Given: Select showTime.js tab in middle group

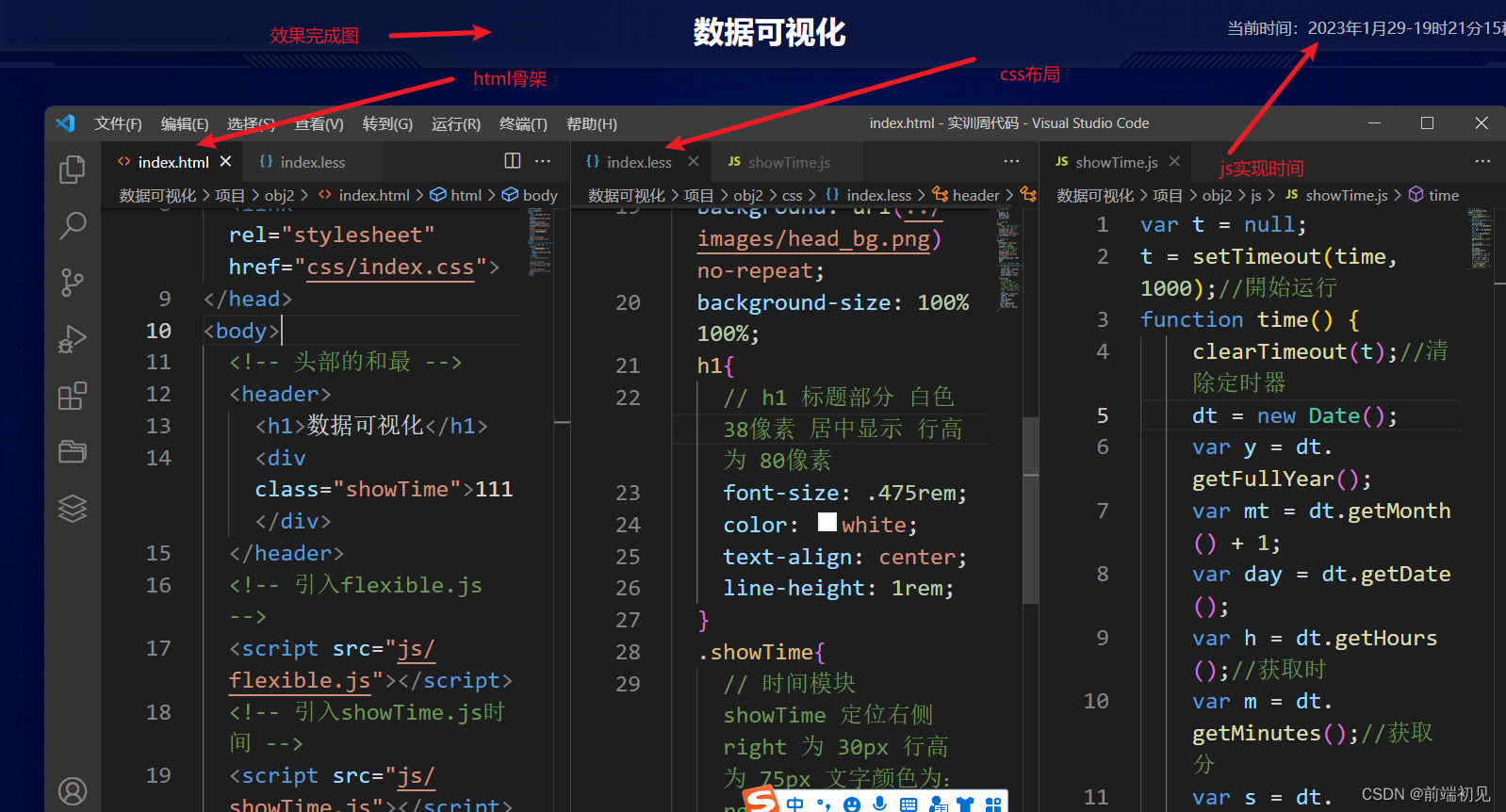Looking at the screenshot, I should 788,162.
